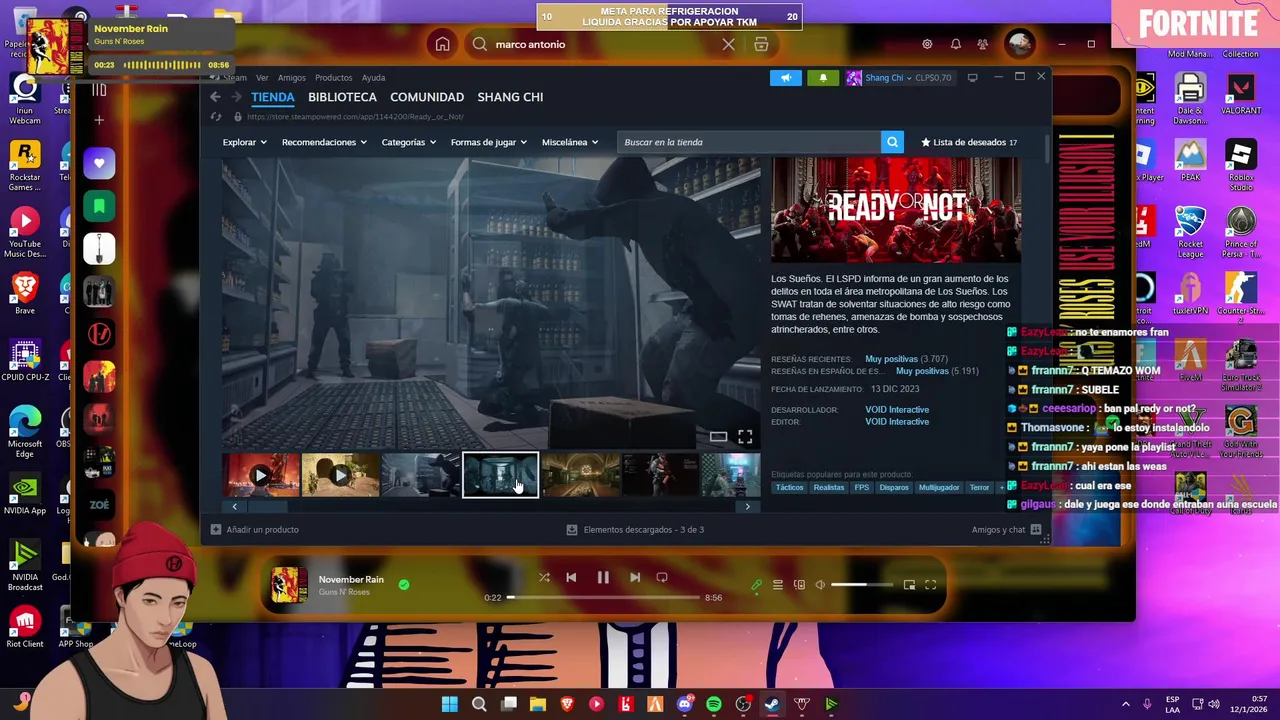This screenshot has width=1280, height=720.
Task: Open Spotify from the Windows taskbar
Action: click(x=713, y=704)
